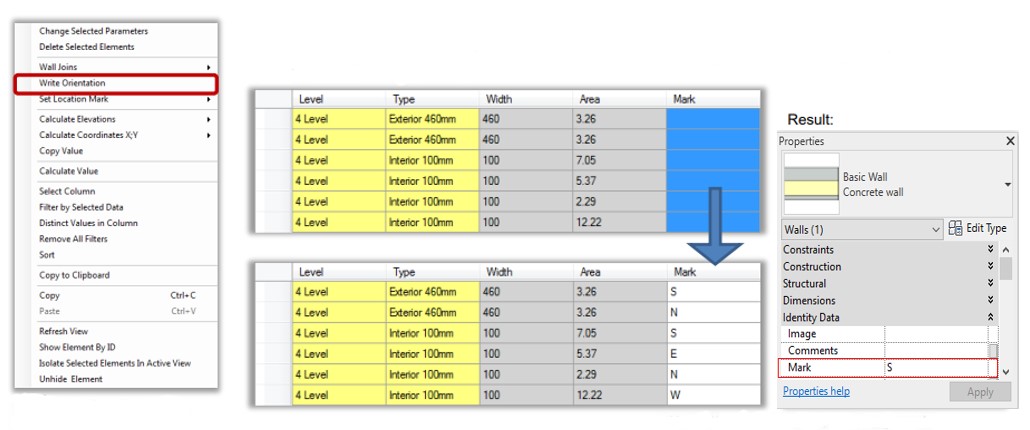Click Isolate Selected Elements In Active View
The image size is (1030, 430).
coord(114,363)
